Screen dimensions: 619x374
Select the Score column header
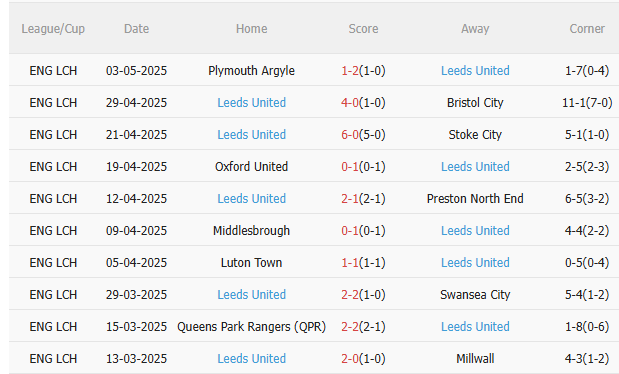363,29
